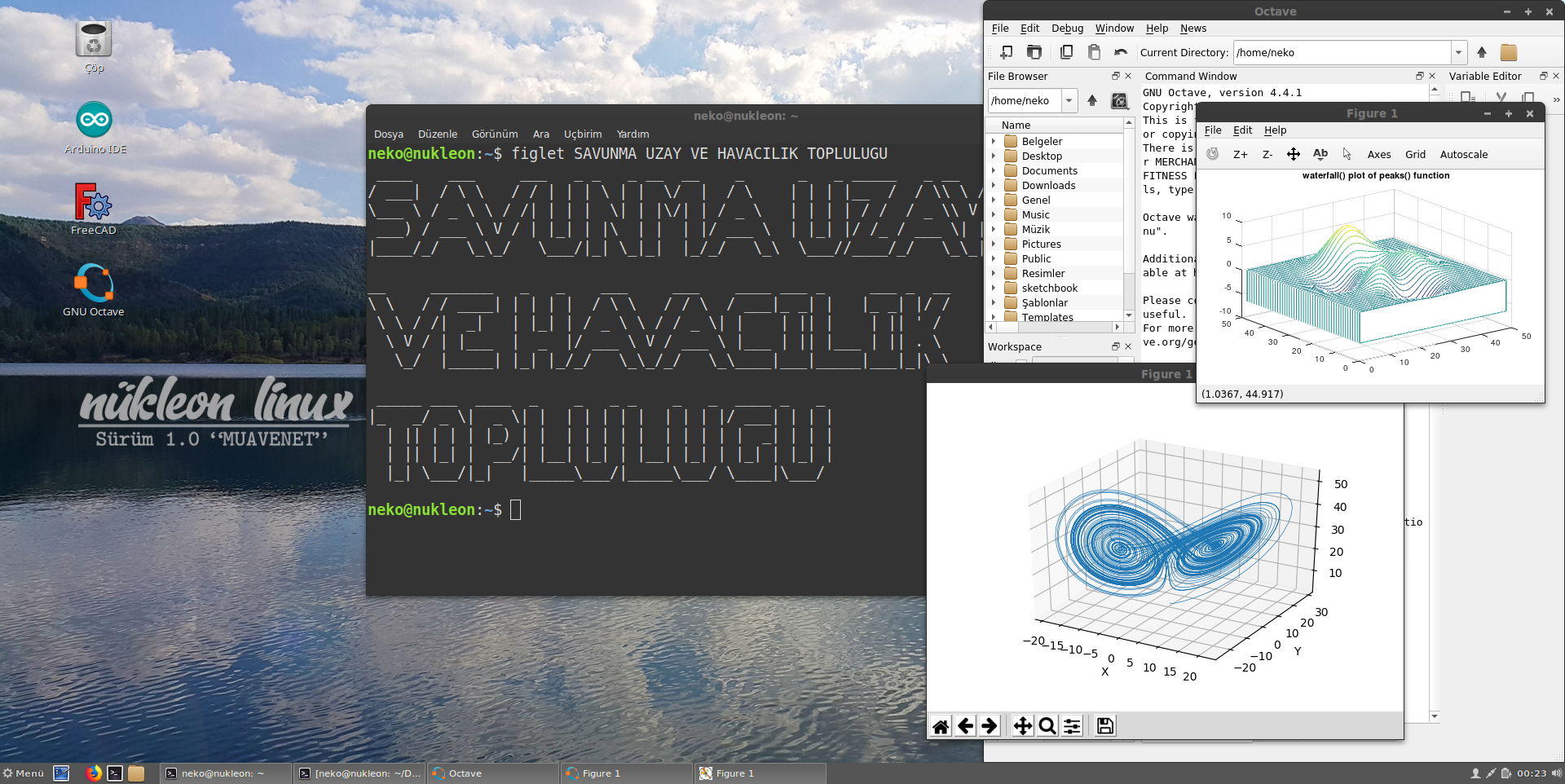Screen dimensions: 1565x784
Task: Click the Octave undo arrow icon
Action: coord(1121,53)
